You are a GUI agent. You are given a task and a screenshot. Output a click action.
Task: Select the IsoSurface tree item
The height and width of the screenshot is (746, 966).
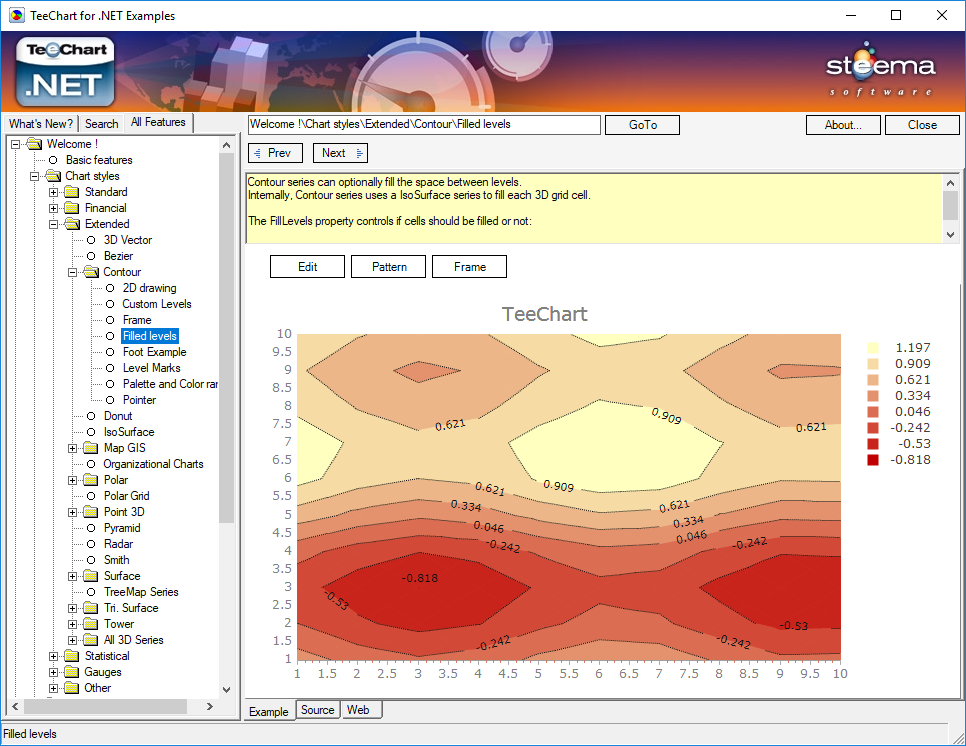tap(129, 432)
